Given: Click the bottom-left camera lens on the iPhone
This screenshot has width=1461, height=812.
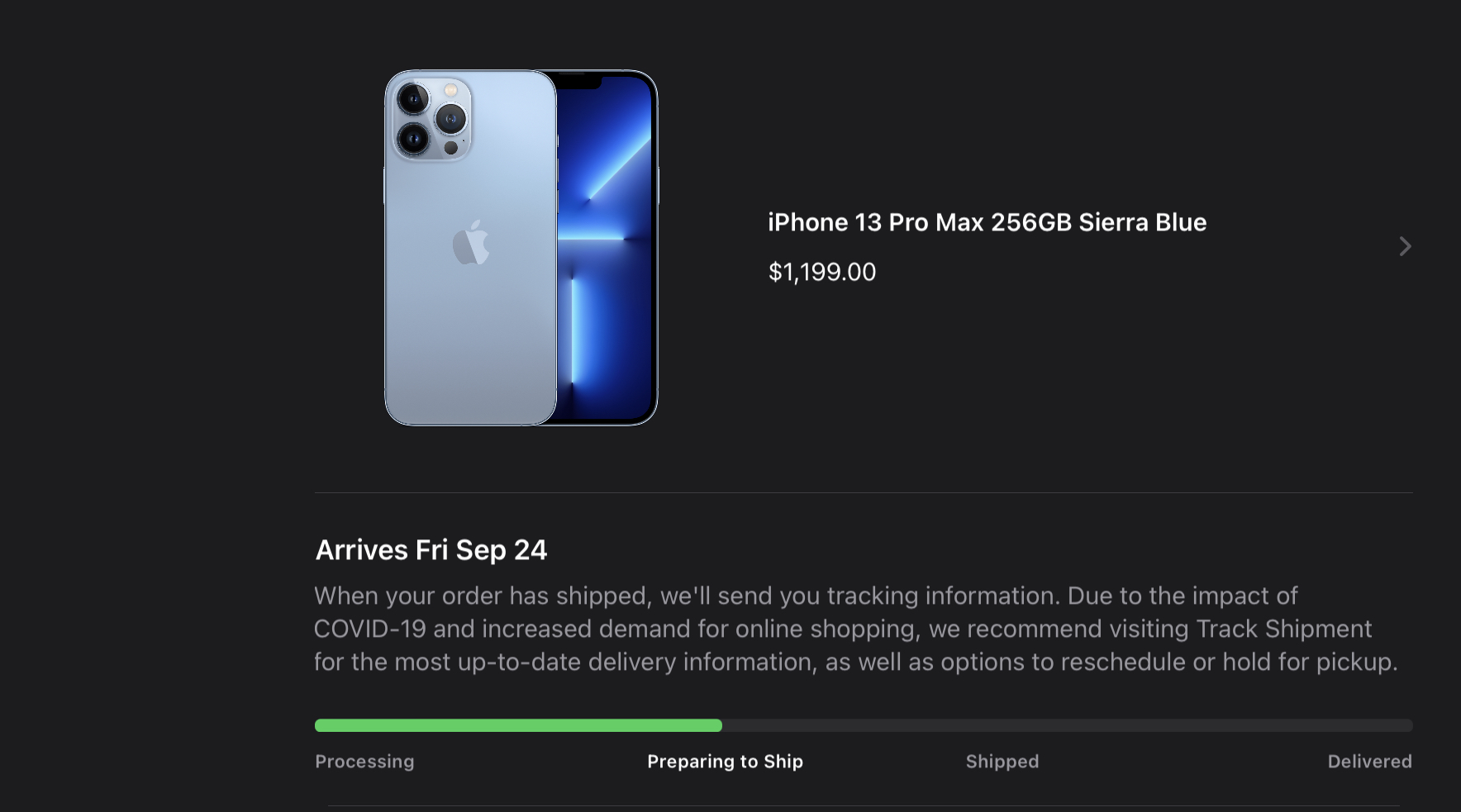Looking at the screenshot, I should (x=412, y=138).
